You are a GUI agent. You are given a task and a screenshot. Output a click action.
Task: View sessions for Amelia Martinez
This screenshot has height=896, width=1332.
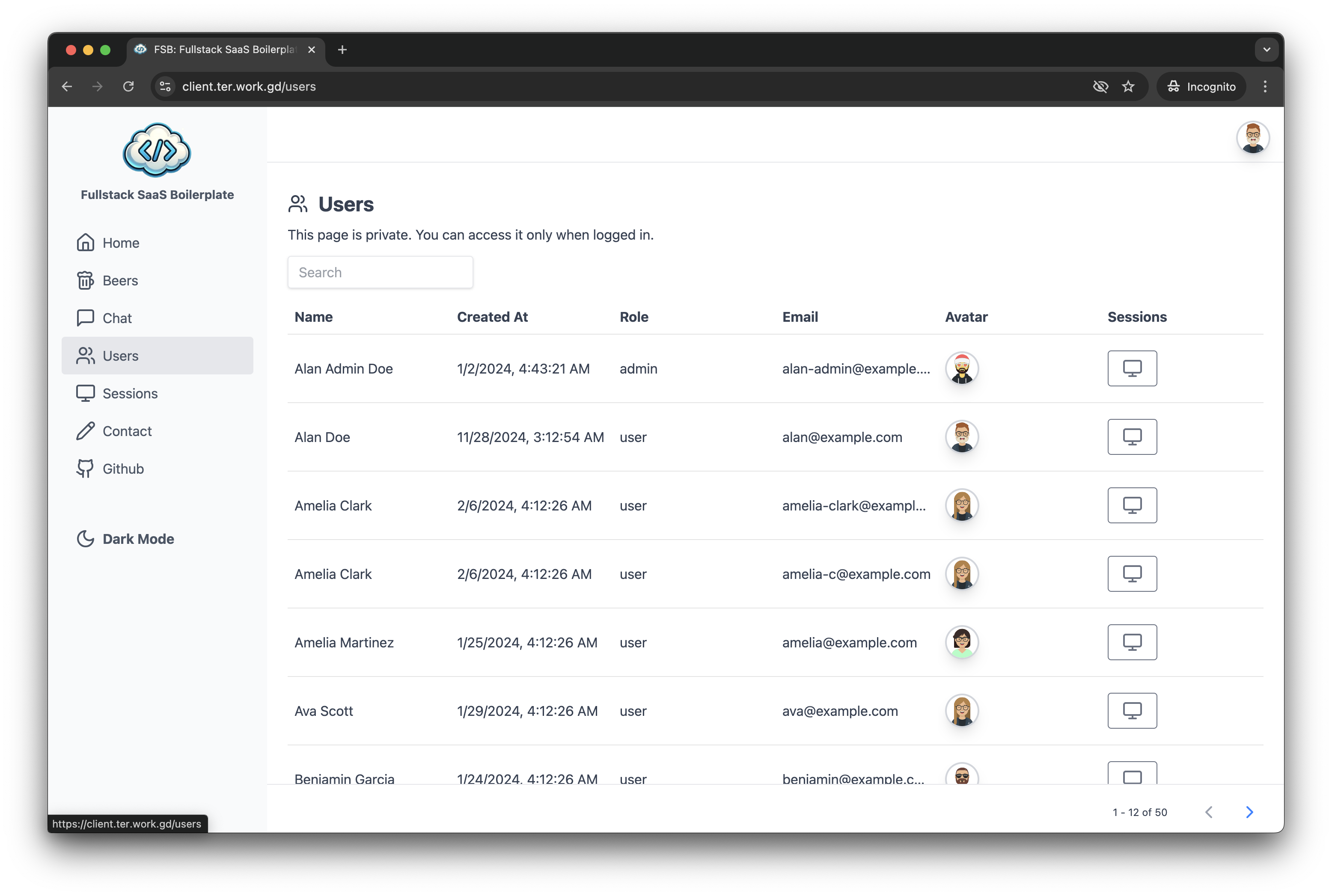point(1131,642)
